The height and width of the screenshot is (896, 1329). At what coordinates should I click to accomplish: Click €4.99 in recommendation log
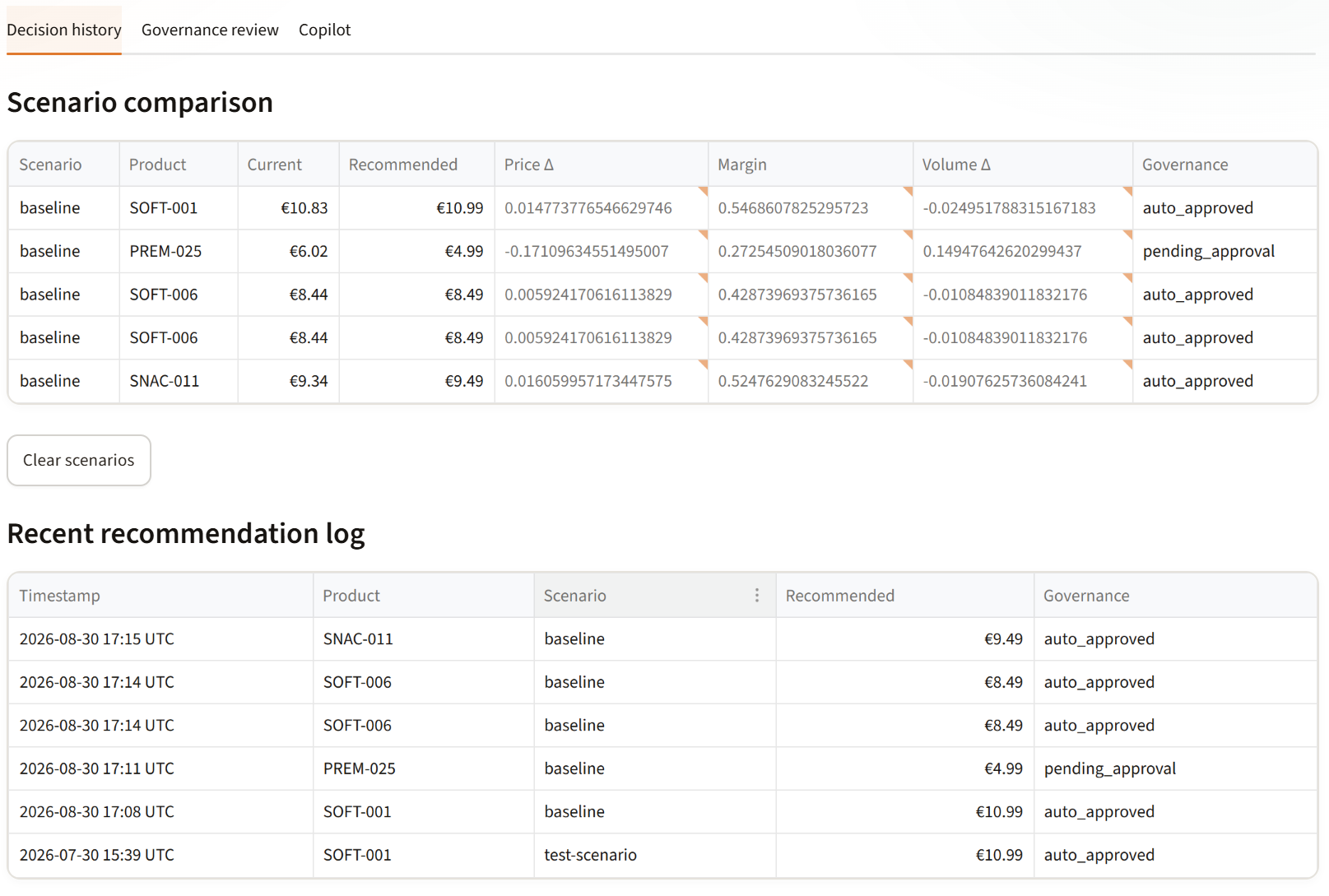pos(905,768)
